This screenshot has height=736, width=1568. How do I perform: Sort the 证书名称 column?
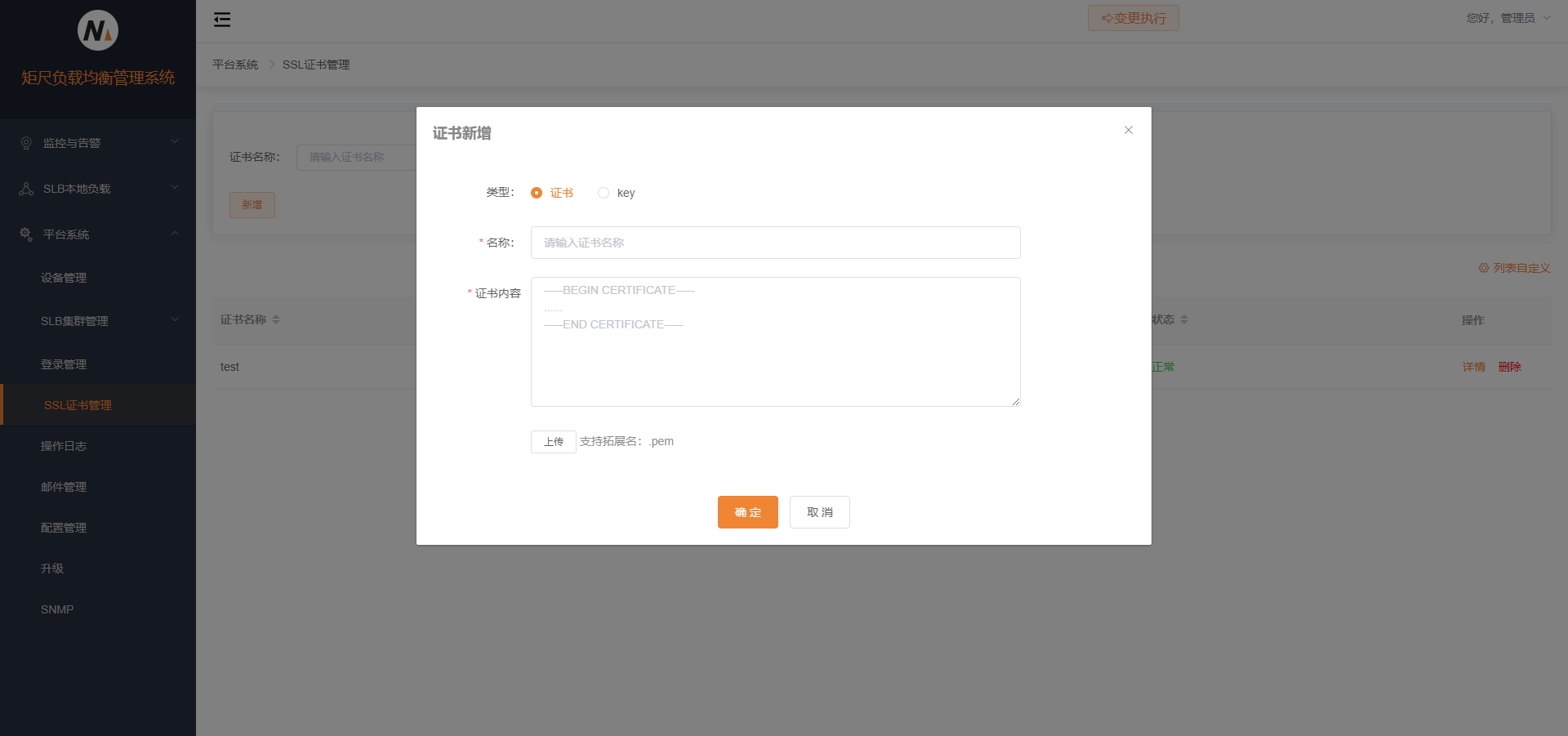pos(276,319)
